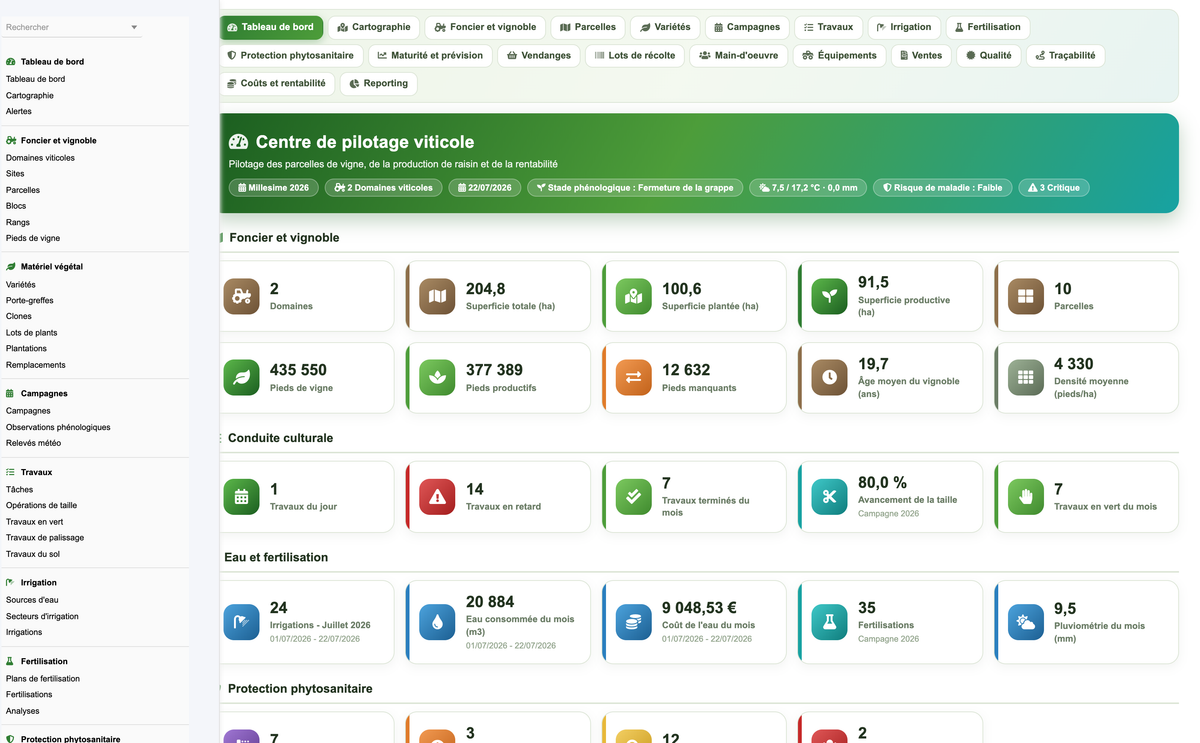The image size is (1200, 743).
Task: Open Travaux de palissage sidebar link
Action: (x=45, y=538)
